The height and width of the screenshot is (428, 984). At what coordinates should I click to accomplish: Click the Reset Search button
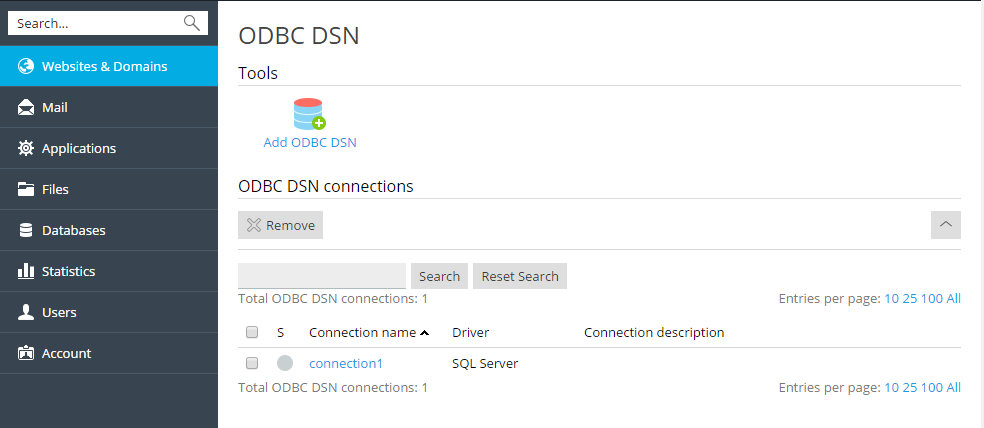[519, 276]
